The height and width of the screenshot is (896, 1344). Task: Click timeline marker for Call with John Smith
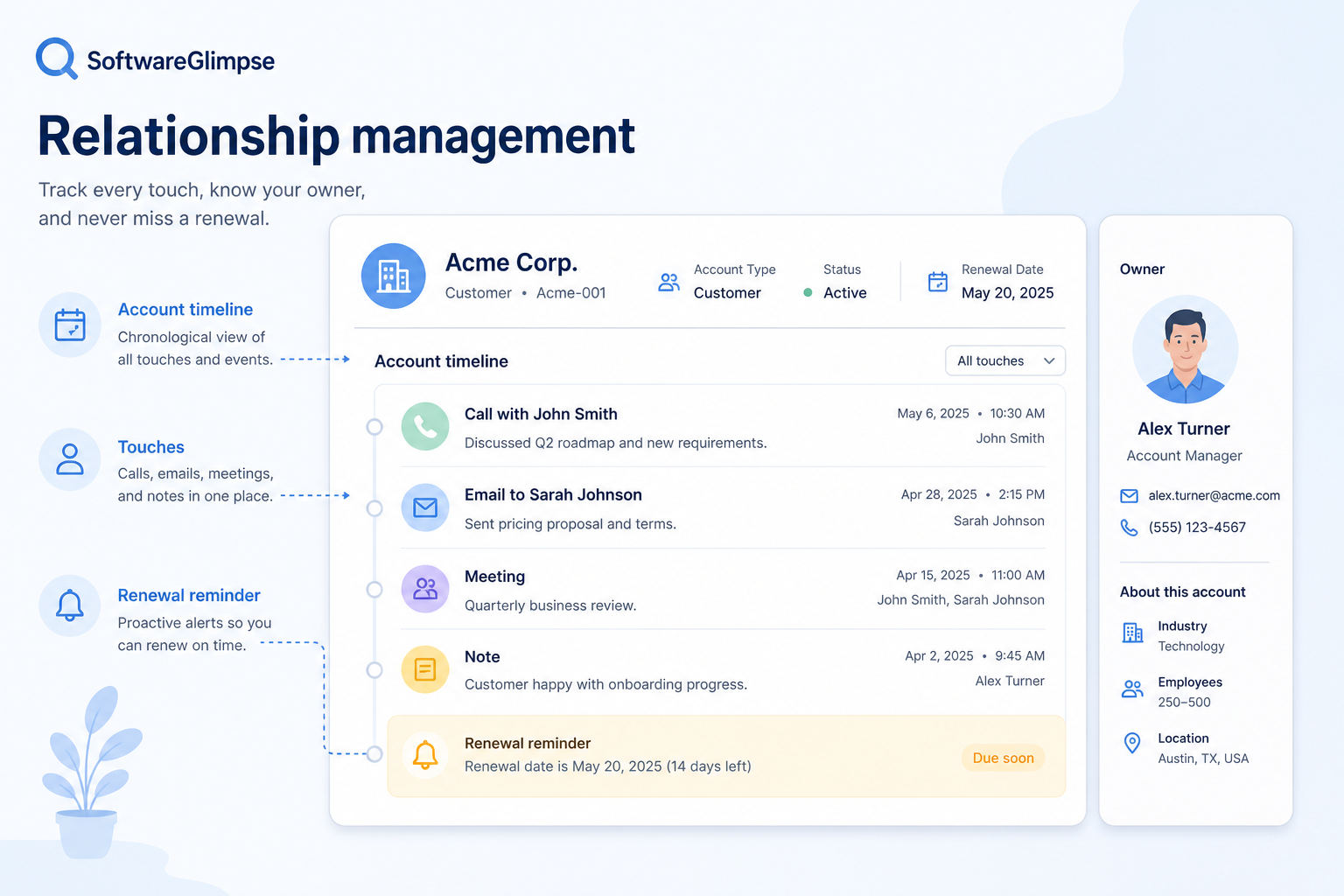(x=374, y=427)
